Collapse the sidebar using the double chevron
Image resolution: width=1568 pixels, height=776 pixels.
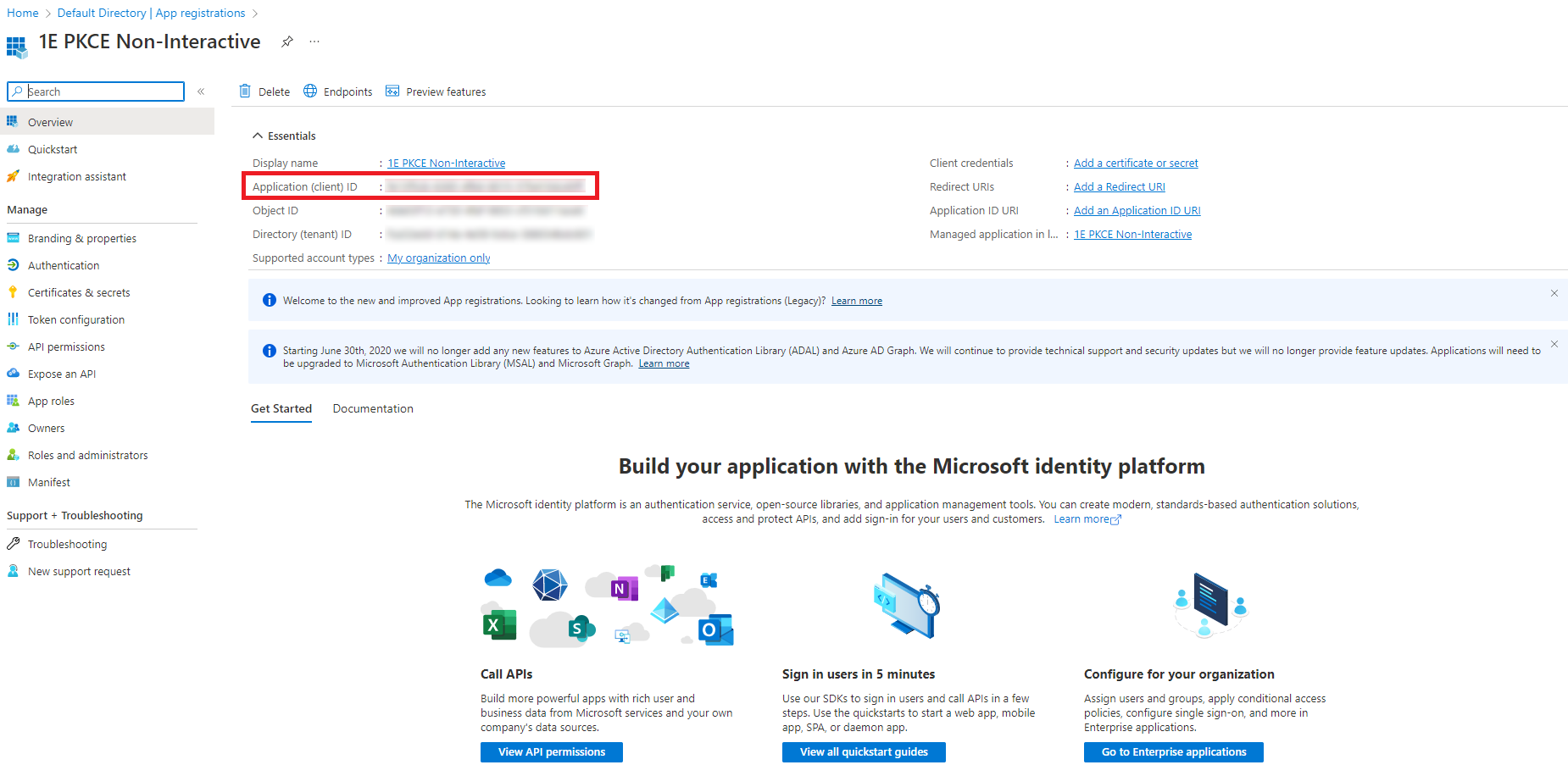tap(201, 91)
